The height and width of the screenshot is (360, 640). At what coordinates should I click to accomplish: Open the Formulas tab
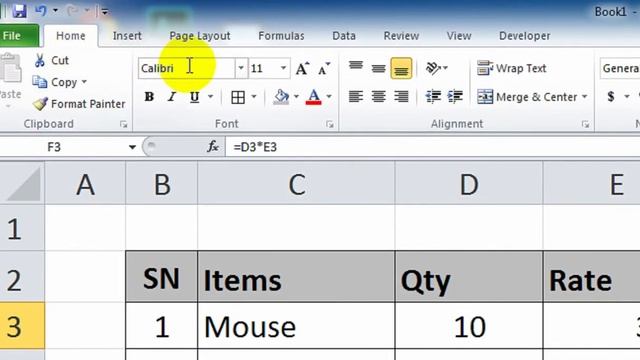click(281, 36)
